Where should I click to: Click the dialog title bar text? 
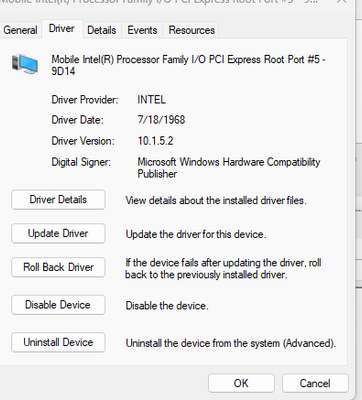[159, 2]
